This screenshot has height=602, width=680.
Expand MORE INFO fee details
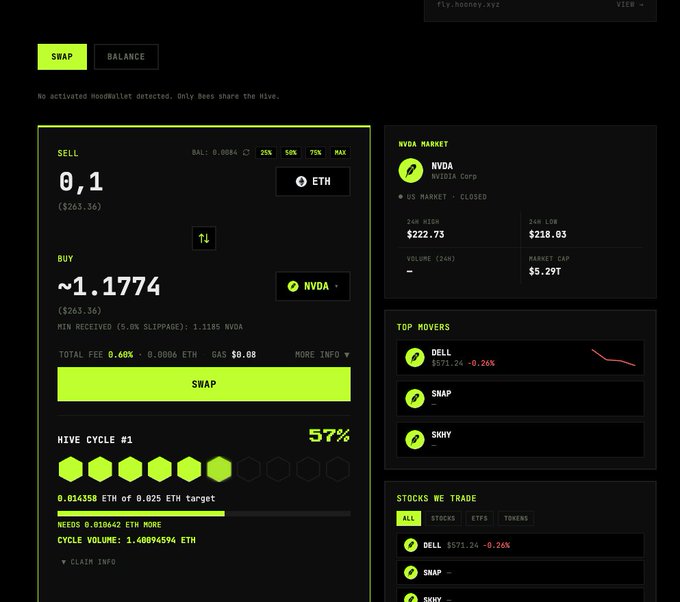tap(322, 355)
